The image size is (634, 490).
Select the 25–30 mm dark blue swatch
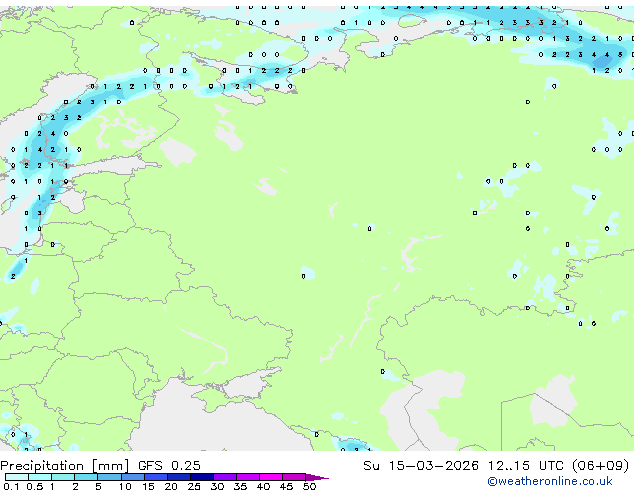pyautogui.click(x=202, y=477)
